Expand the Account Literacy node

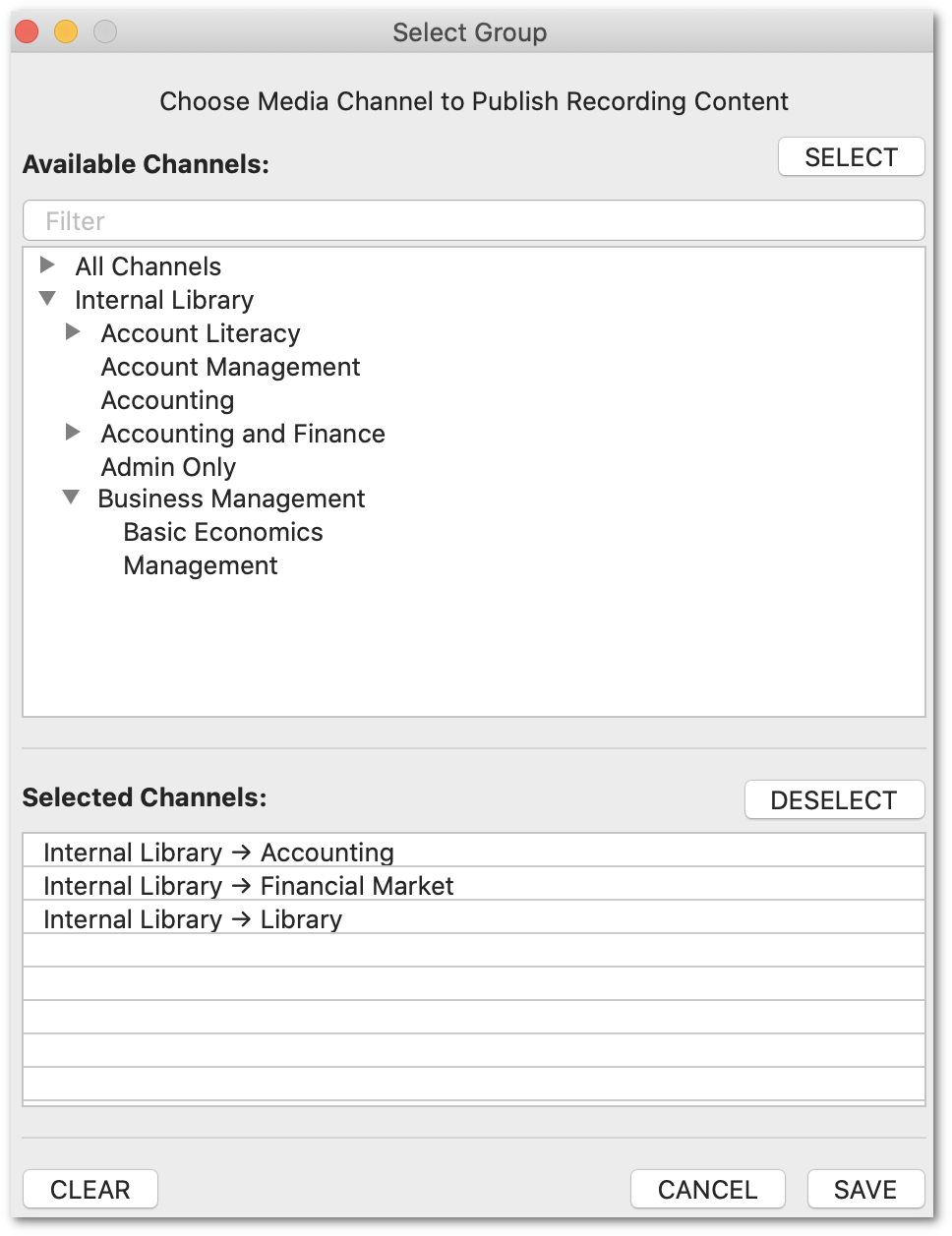tap(73, 332)
